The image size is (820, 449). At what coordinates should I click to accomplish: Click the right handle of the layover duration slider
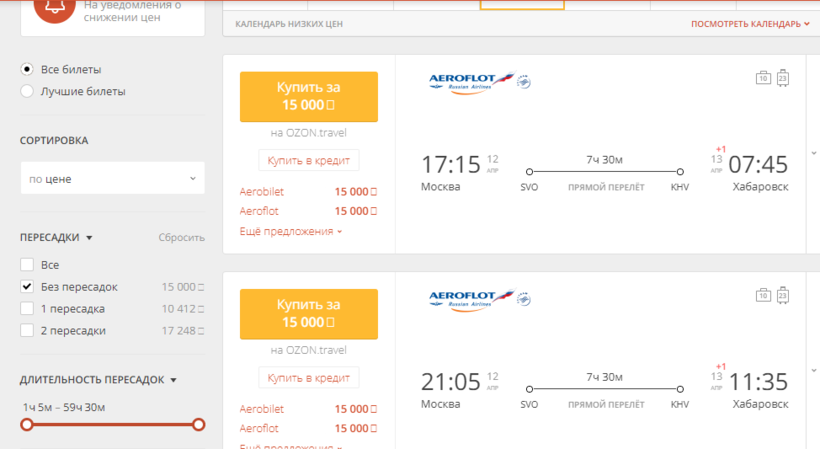point(198,424)
